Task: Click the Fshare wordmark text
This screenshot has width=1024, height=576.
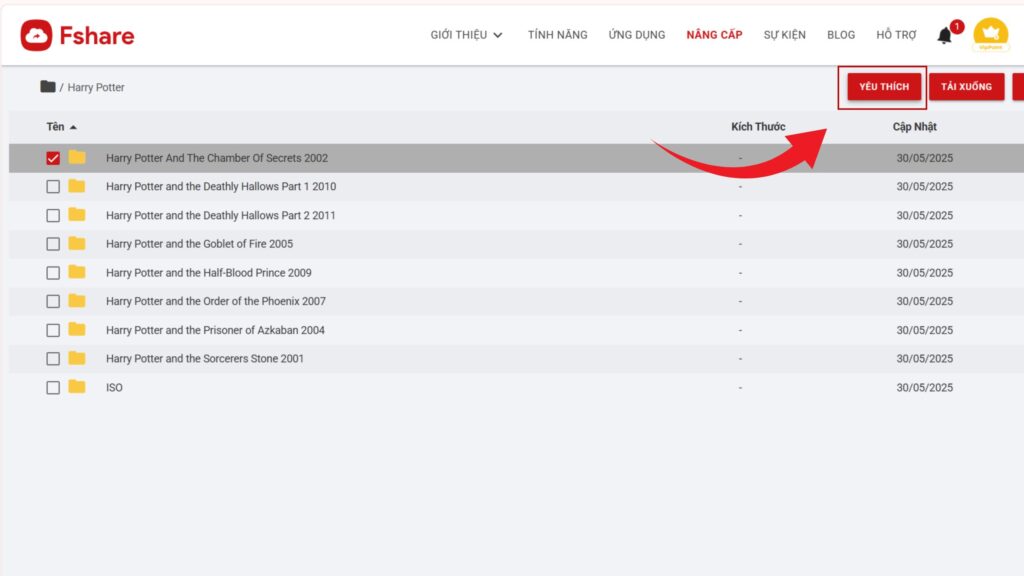Action: tap(97, 35)
